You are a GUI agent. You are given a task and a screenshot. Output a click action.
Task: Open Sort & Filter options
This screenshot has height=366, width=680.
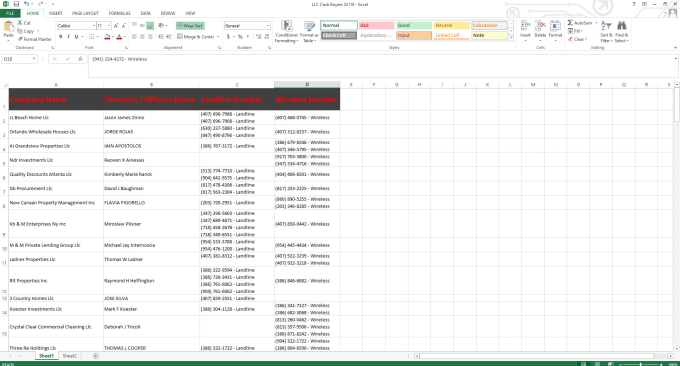point(606,31)
